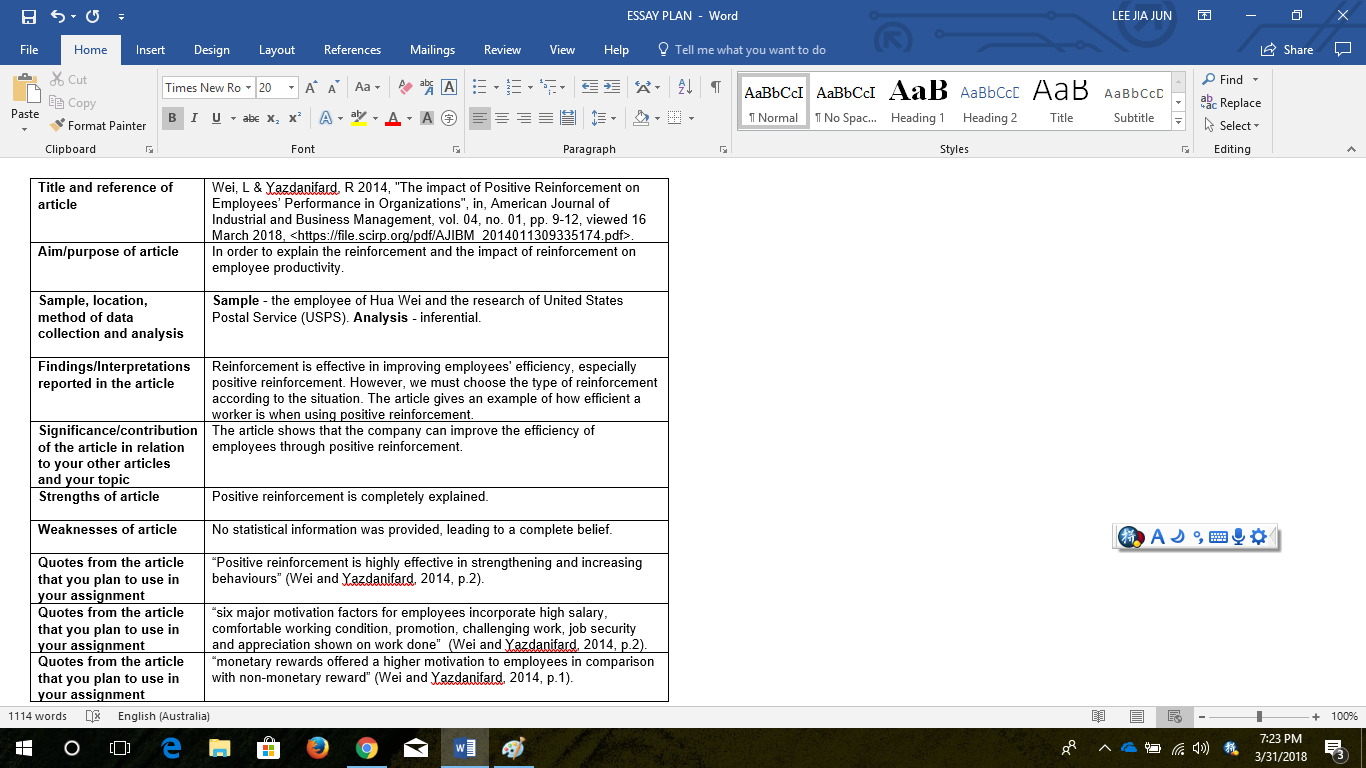This screenshot has width=1366, height=768.
Task: Toggle Bold formatting button
Action: (x=172, y=118)
